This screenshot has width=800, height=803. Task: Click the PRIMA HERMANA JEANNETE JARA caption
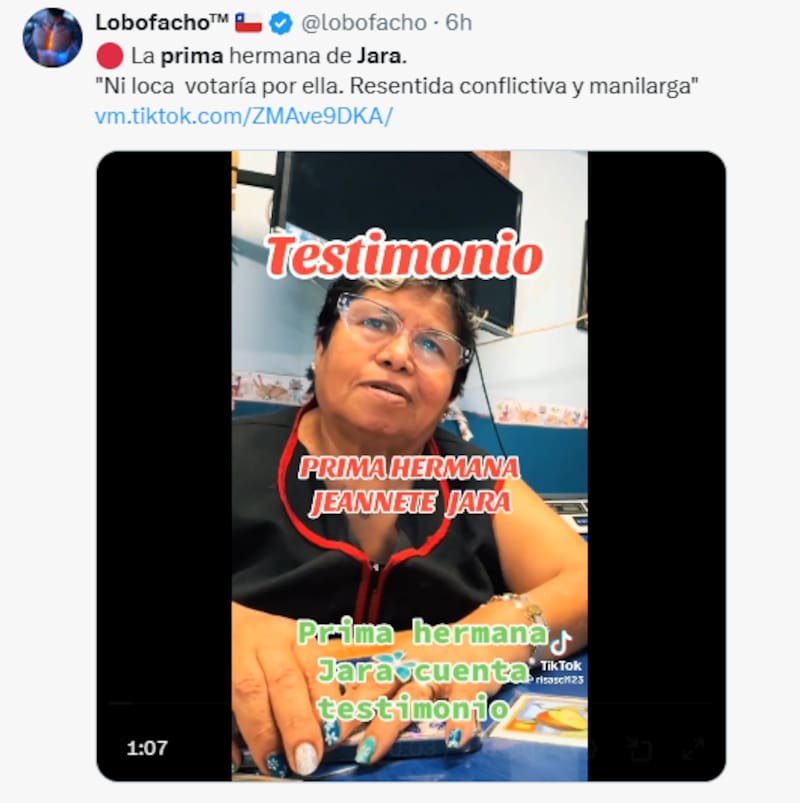click(409, 485)
